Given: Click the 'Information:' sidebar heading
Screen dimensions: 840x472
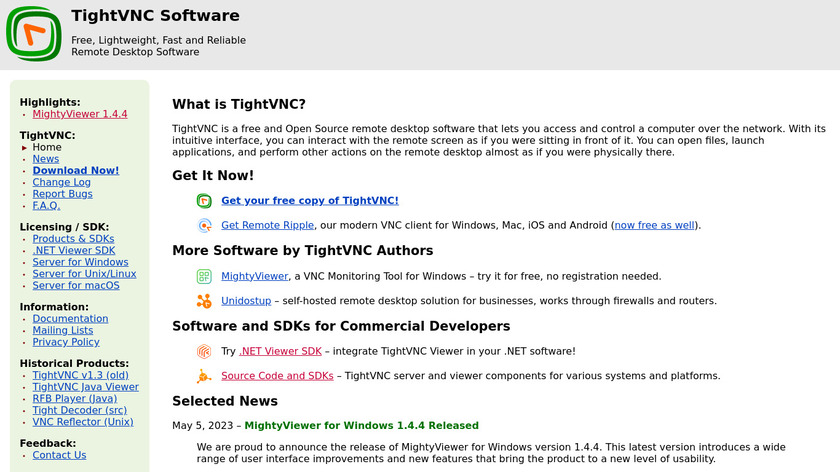Looking at the screenshot, I should tap(54, 307).
